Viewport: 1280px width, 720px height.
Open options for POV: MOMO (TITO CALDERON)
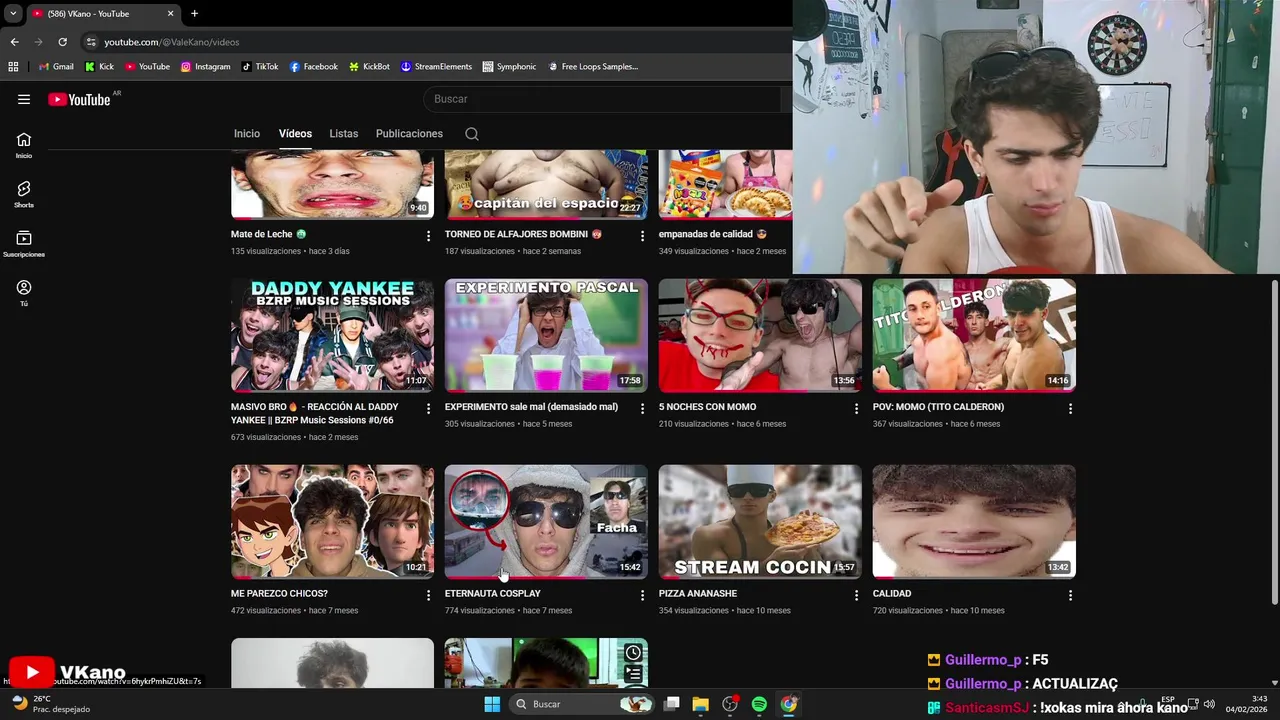(1070, 409)
